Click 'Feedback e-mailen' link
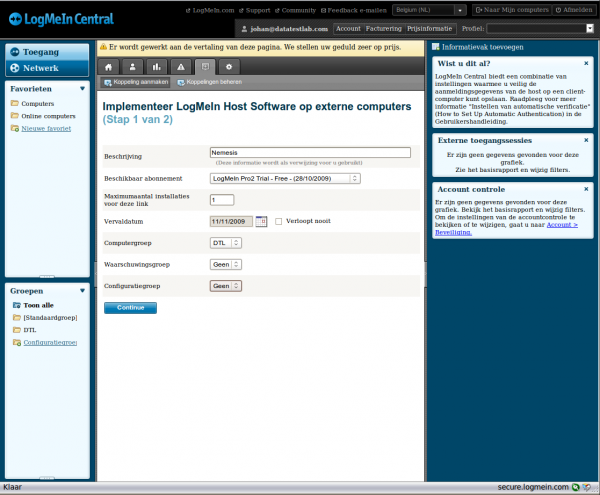Viewport: 600px width, 495px height. [x=354, y=10]
